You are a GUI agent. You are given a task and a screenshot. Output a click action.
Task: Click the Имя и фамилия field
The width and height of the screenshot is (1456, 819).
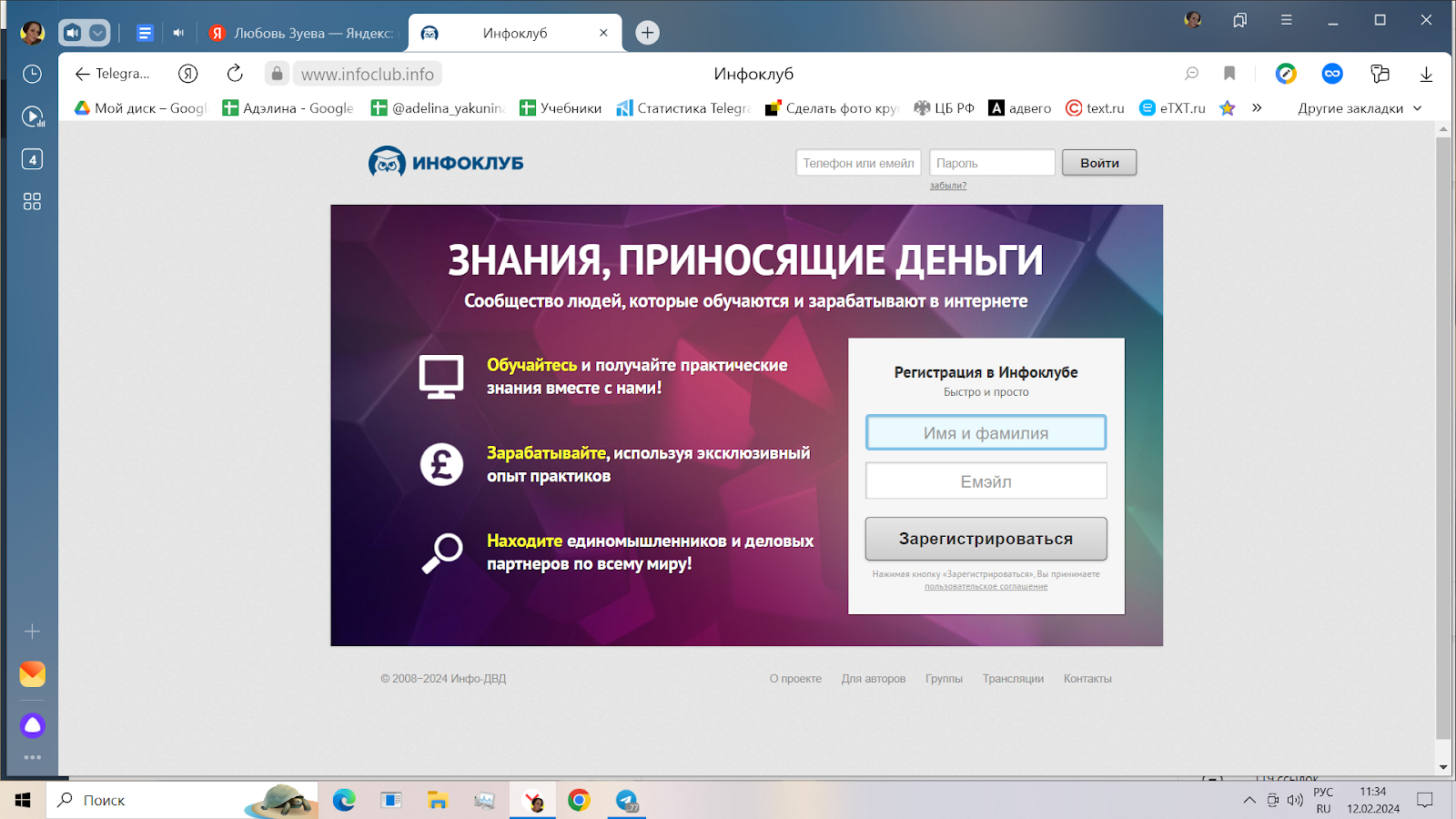pyautogui.click(x=986, y=432)
